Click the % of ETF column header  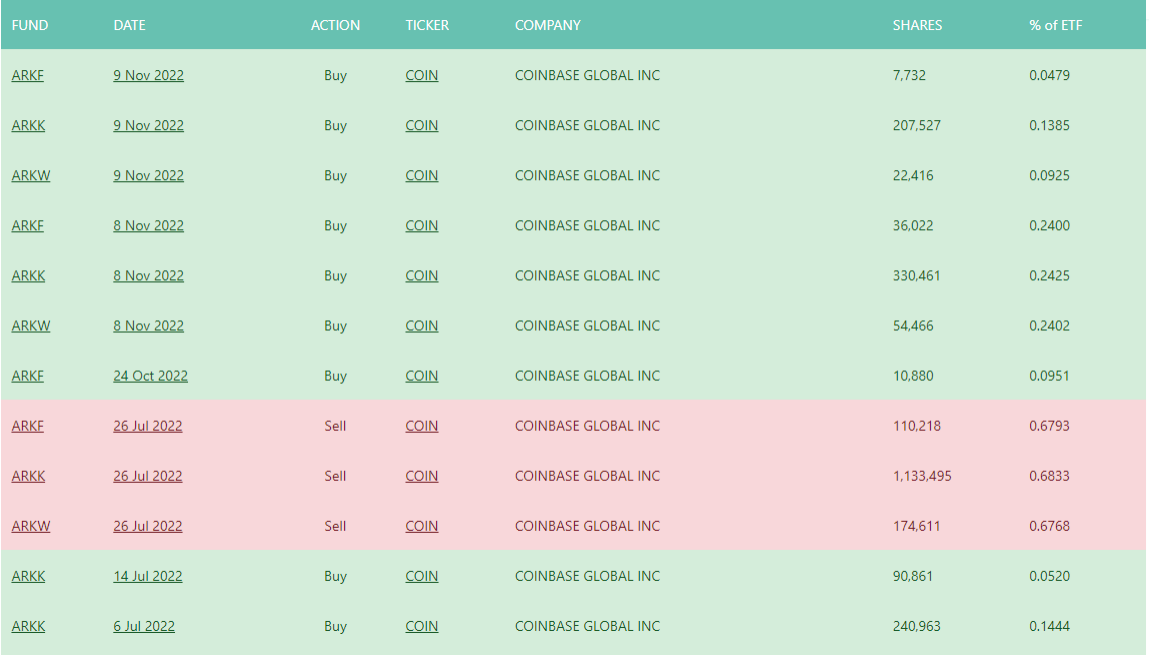point(1055,25)
